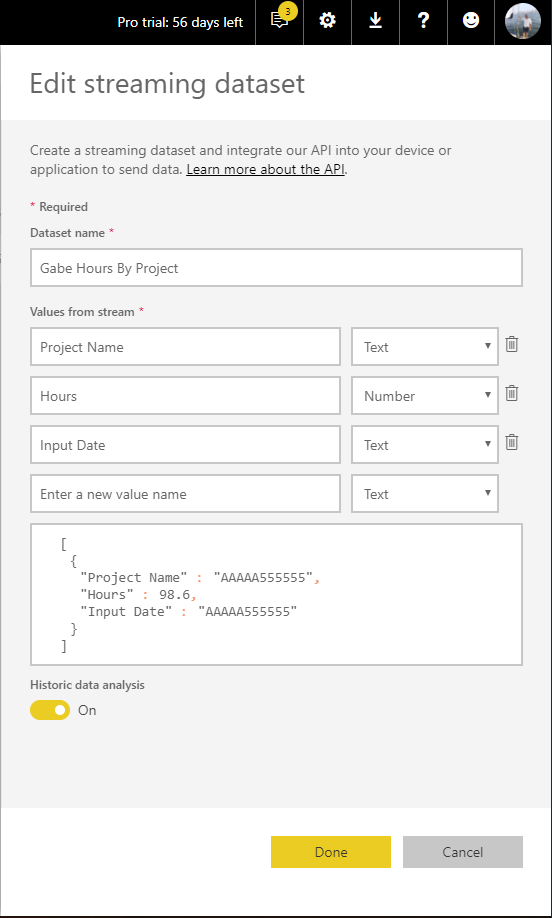This screenshot has height=918, width=552.
Task: Open the notifications icon with badge 3
Action: [280, 22]
